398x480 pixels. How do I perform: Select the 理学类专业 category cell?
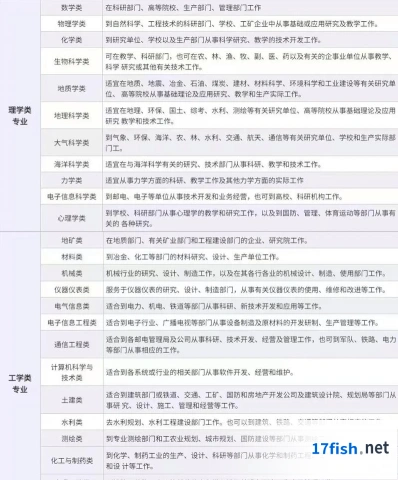[x=20, y=116]
